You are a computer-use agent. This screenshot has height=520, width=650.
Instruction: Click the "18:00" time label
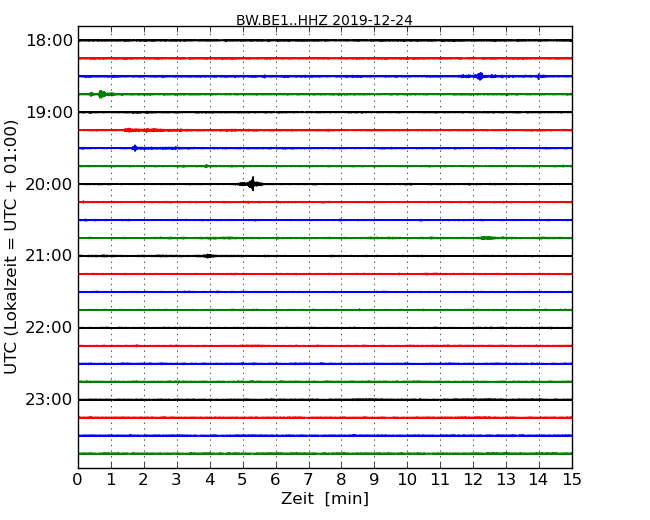(49, 41)
